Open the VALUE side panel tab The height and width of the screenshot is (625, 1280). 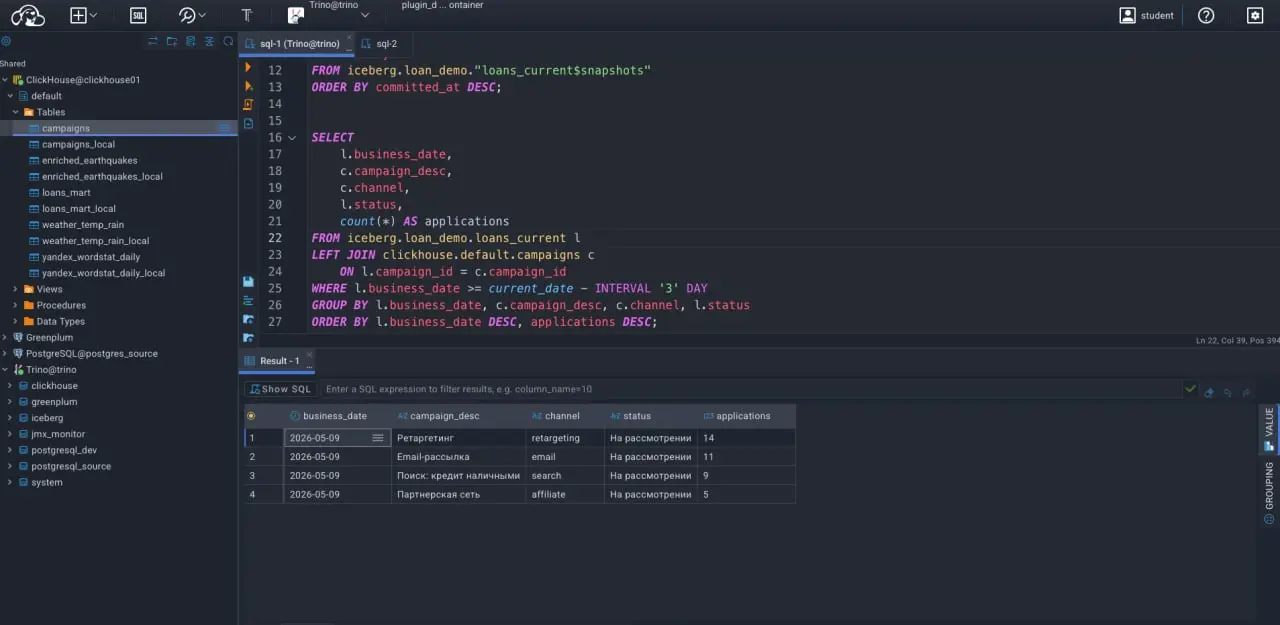(1269, 429)
